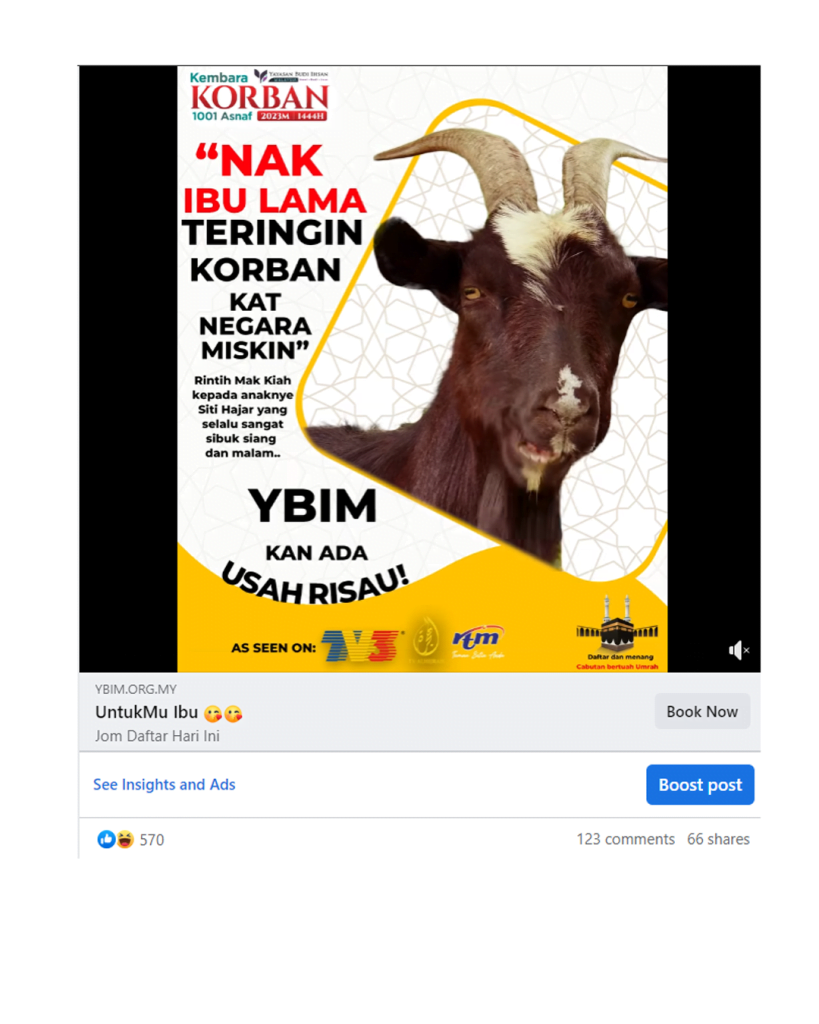Open the UntukMu Ibu headline
Viewport: 819px width, 1024px height.
146,712
